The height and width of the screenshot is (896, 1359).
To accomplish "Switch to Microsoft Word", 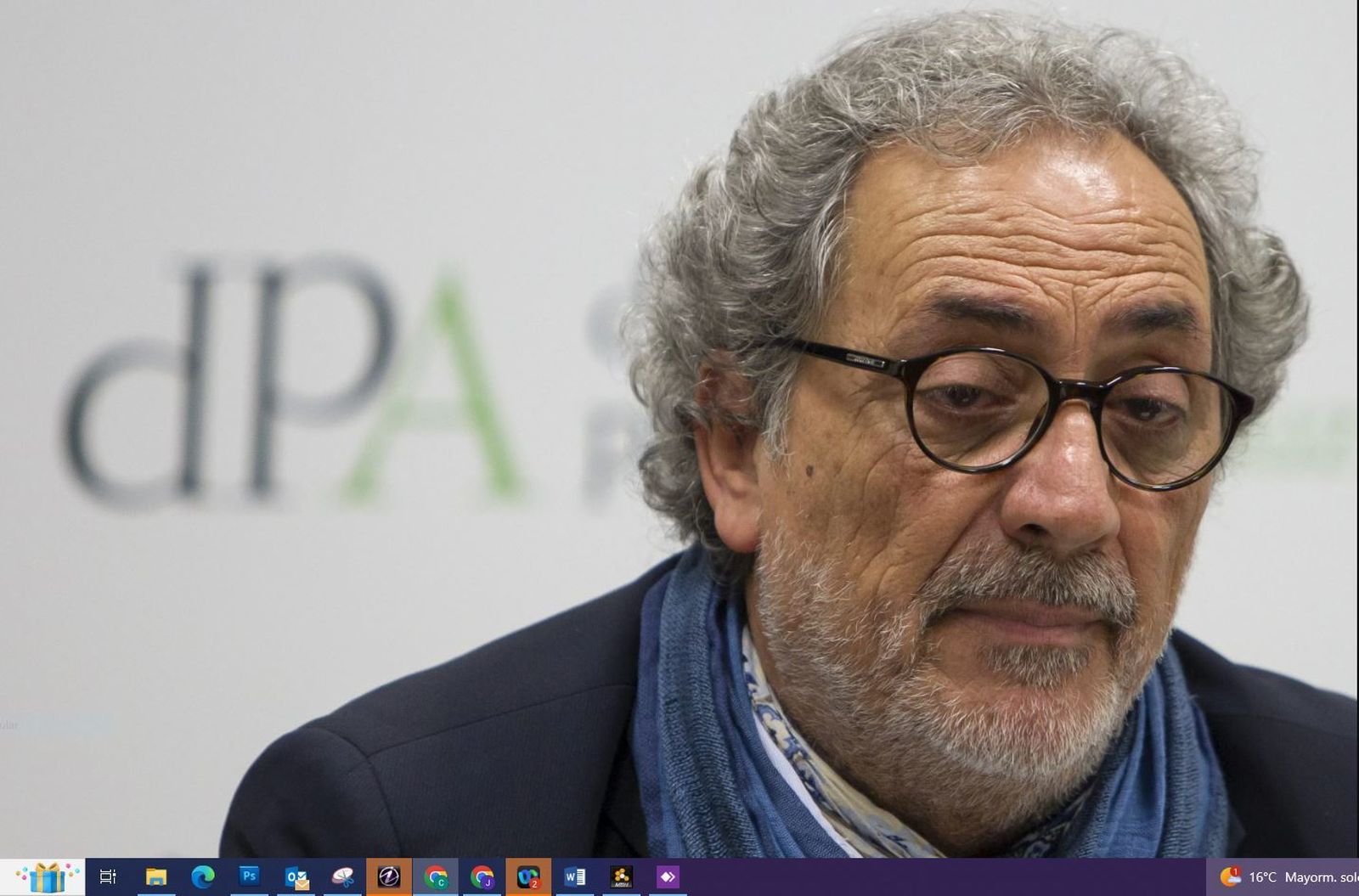I will 575,876.
